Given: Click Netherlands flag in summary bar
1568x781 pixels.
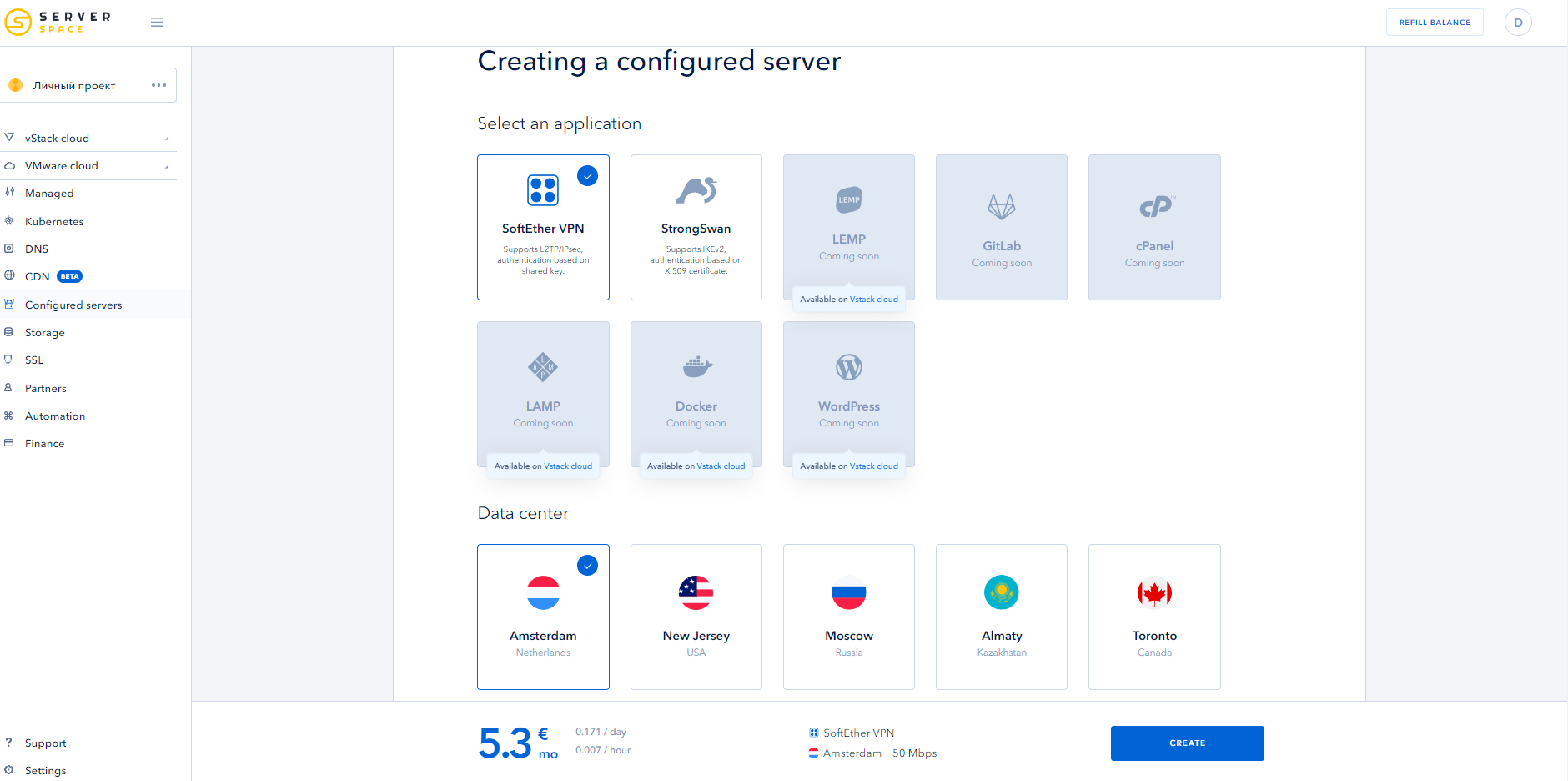Looking at the screenshot, I should coord(814,753).
